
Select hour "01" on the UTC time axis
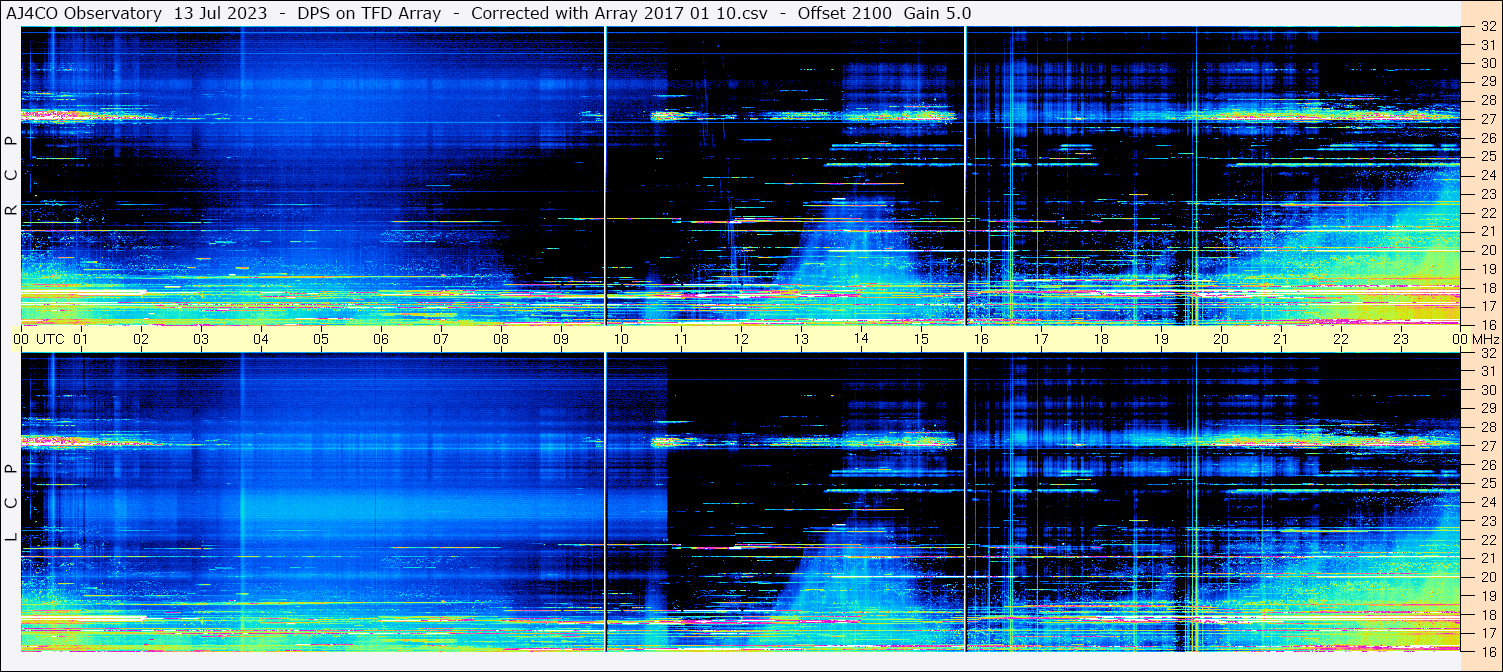82,339
